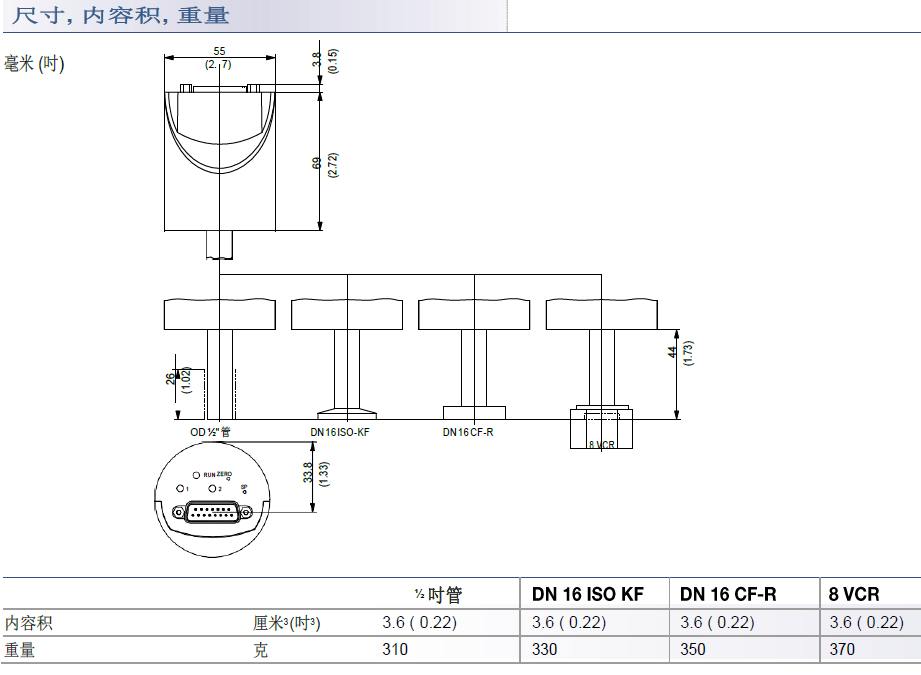Click the SP setpoint hole on the gauge
This screenshot has width=921, height=675.
(245, 493)
